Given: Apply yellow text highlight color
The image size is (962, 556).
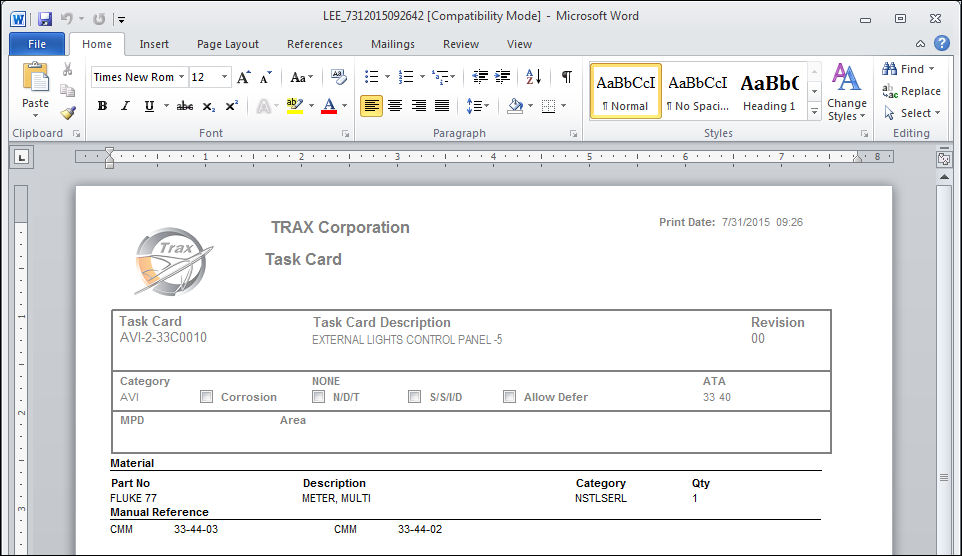Looking at the screenshot, I should tap(294, 106).
